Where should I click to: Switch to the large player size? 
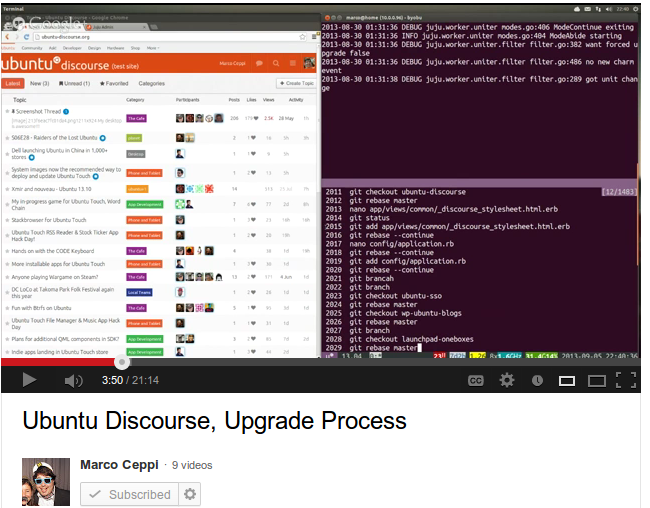point(597,381)
